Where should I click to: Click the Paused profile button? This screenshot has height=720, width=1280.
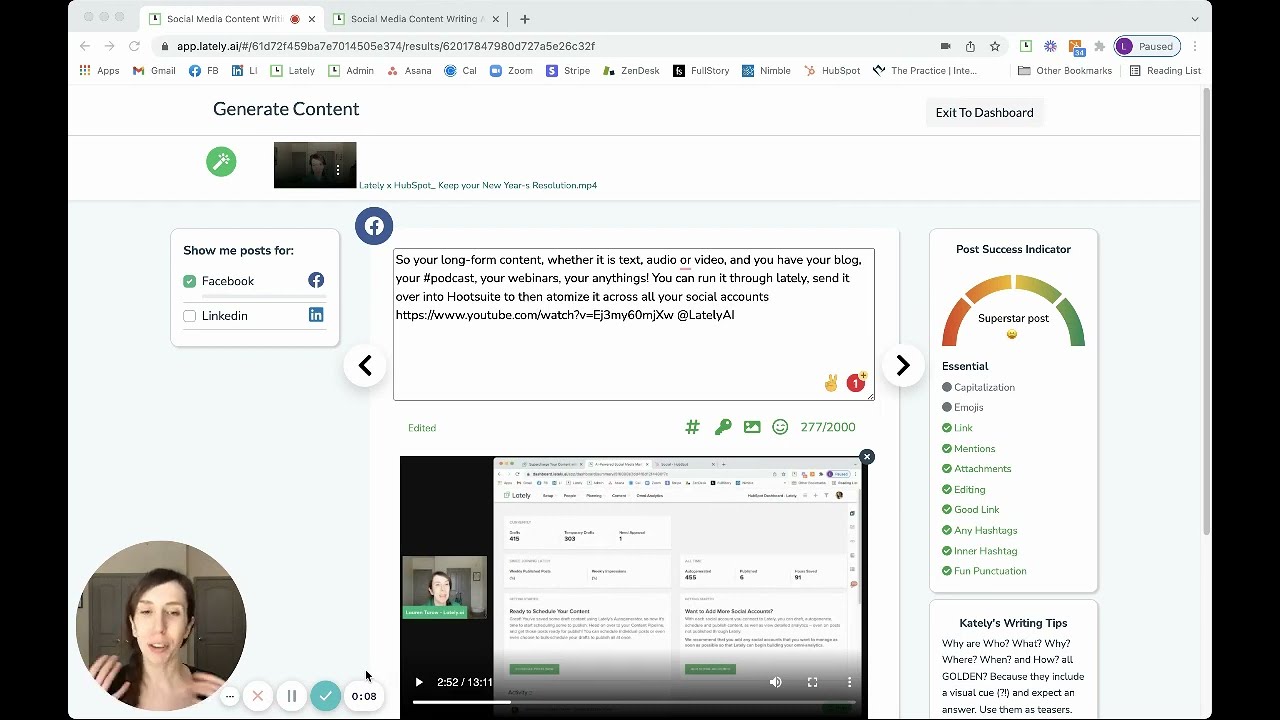click(x=1147, y=46)
